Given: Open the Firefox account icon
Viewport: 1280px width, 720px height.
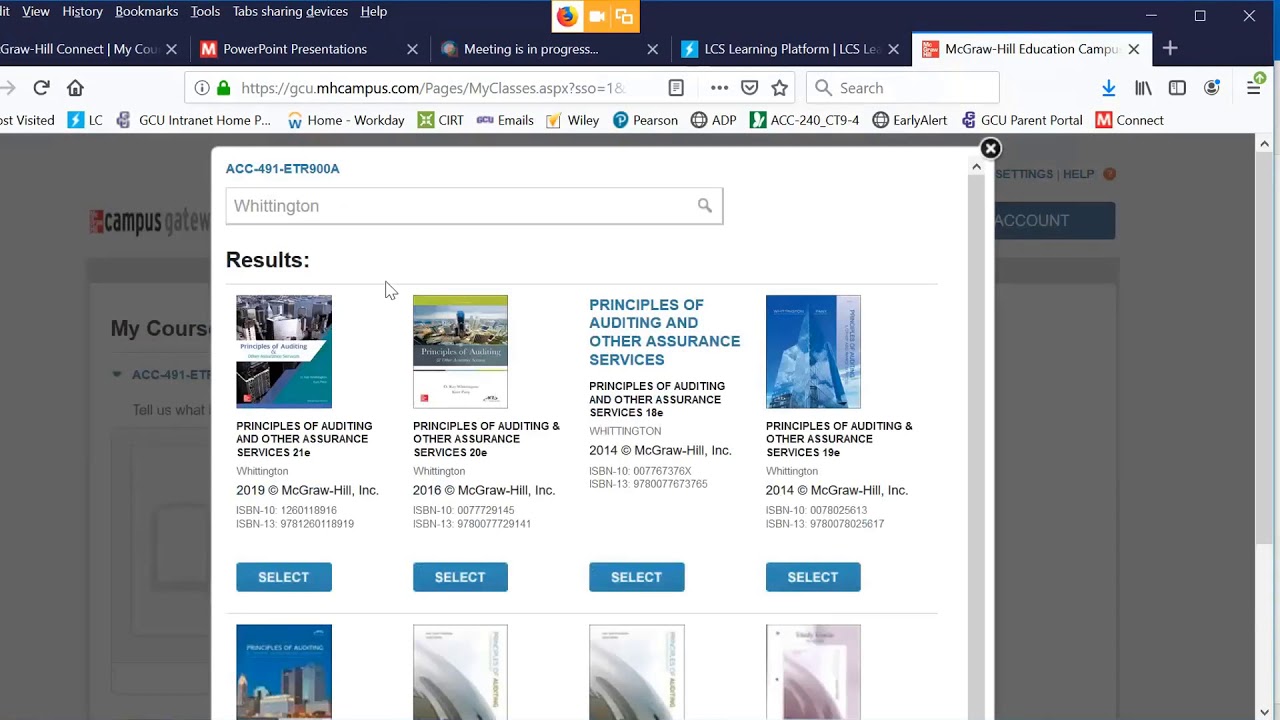Looking at the screenshot, I should (x=1212, y=88).
